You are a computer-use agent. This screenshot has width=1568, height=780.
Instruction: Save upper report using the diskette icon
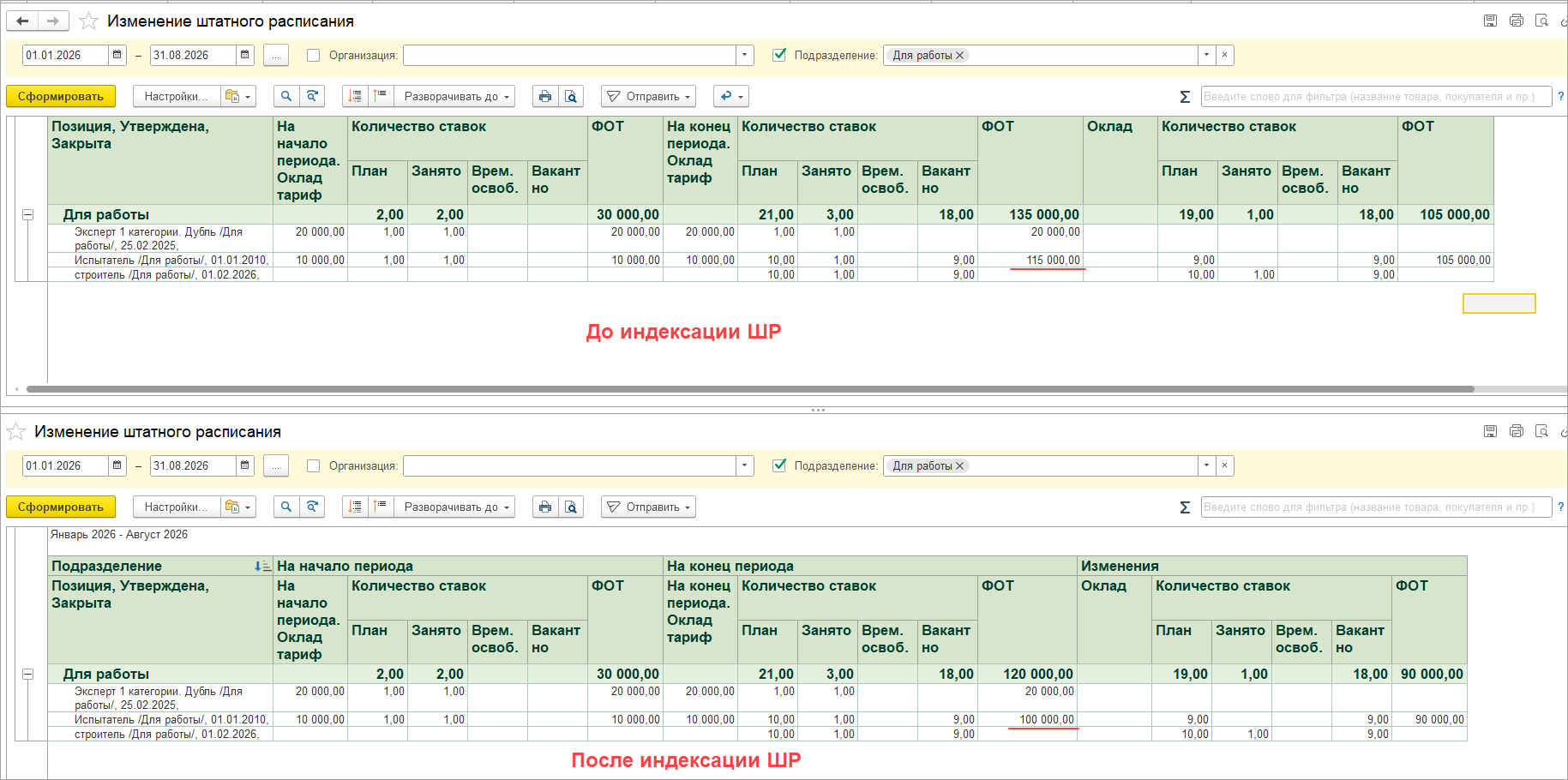[1491, 21]
